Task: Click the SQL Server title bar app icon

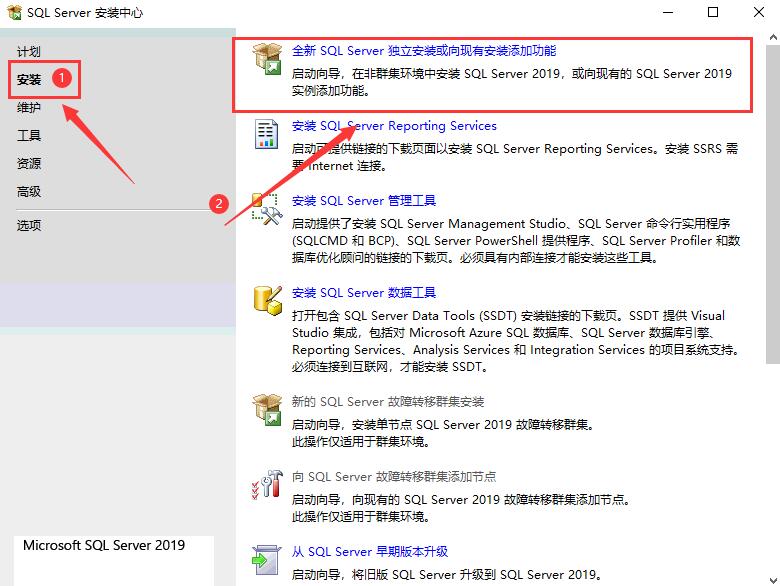Action: click(14, 12)
